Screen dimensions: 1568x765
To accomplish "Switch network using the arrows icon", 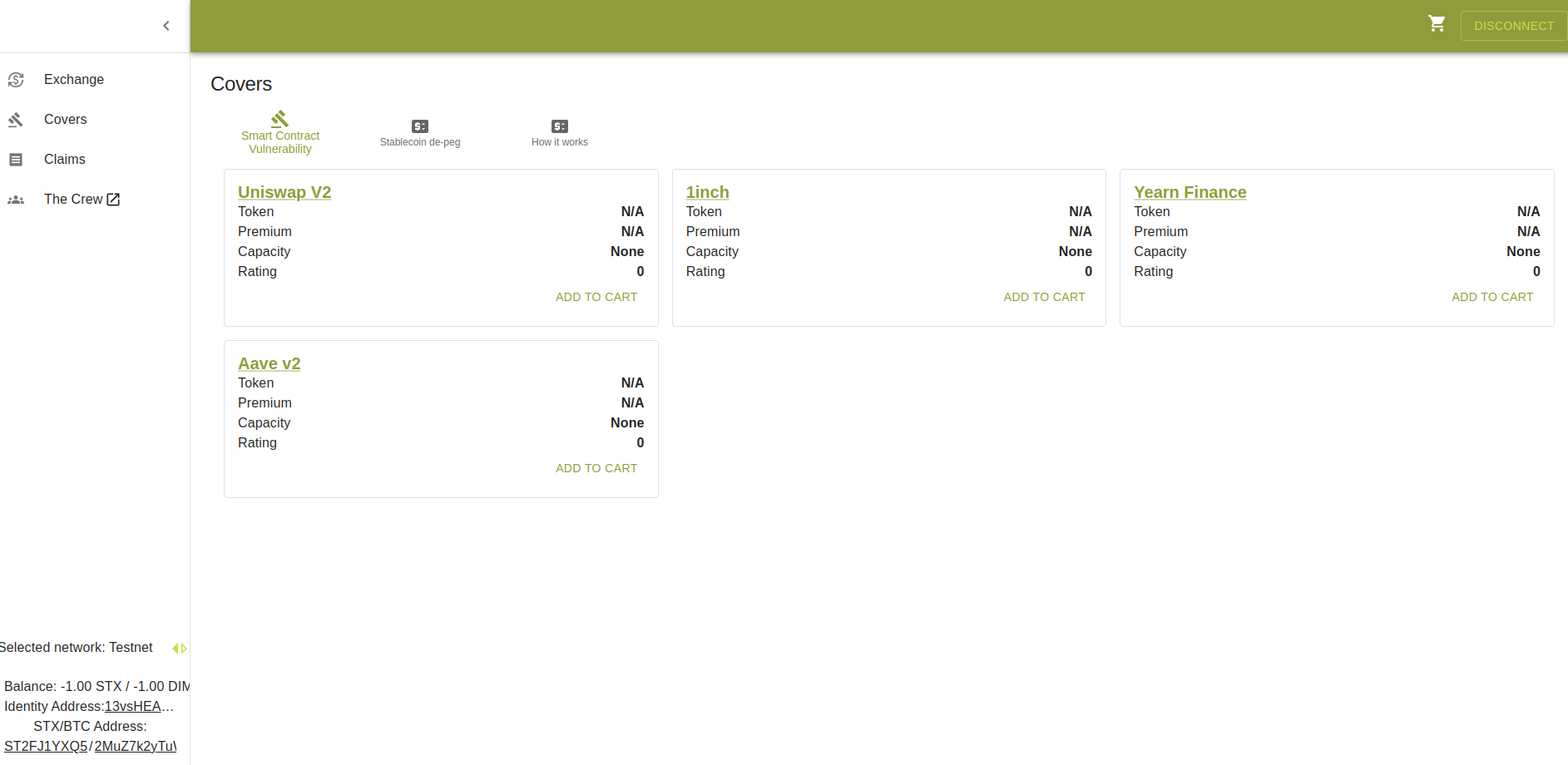I will click(180, 649).
